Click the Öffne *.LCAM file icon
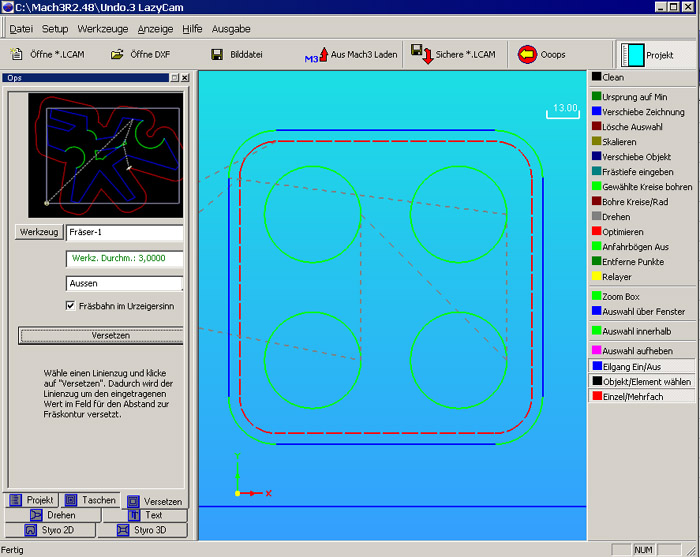 [x=17, y=54]
